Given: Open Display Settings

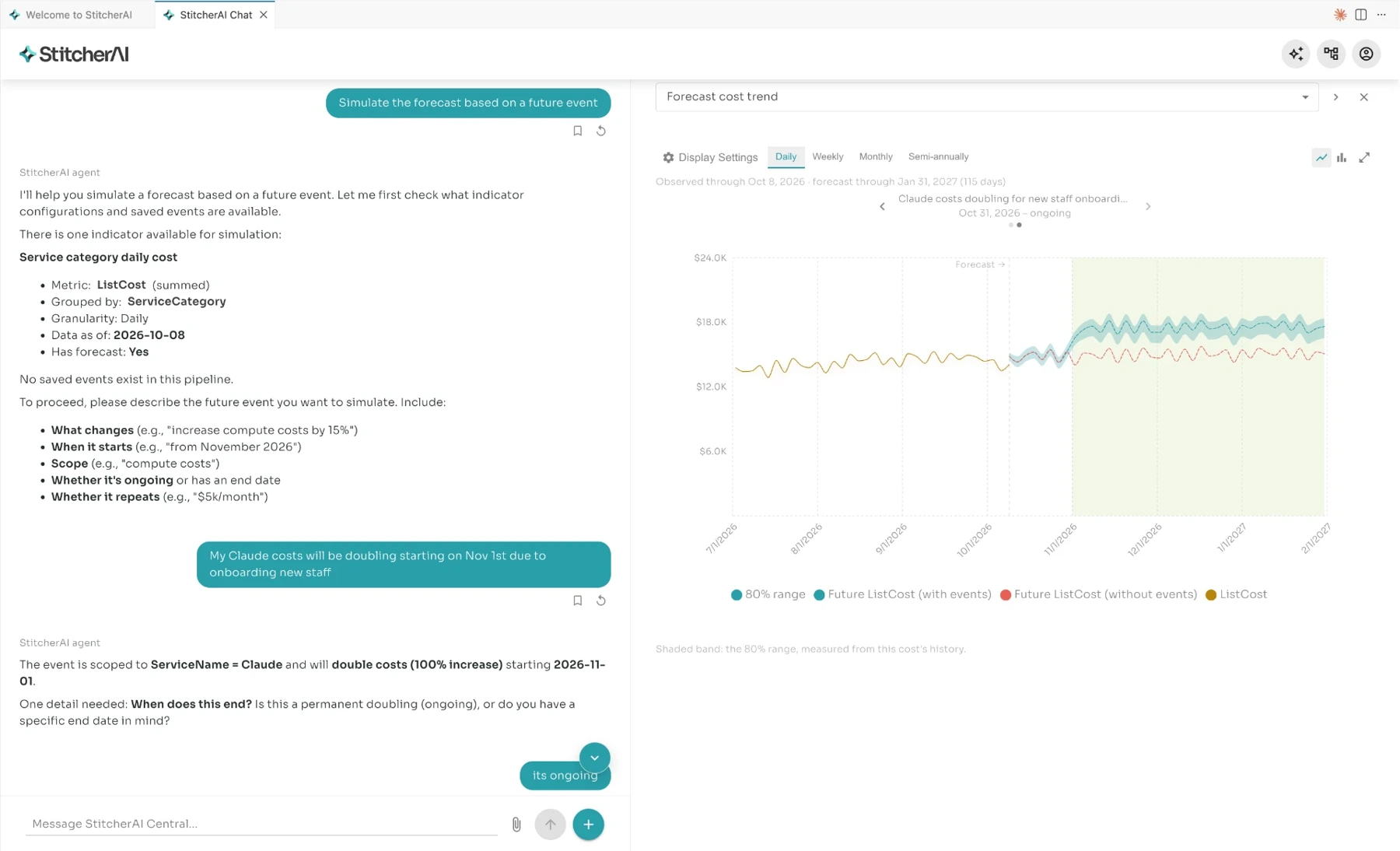Looking at the screenshot, I should [709, 157].
